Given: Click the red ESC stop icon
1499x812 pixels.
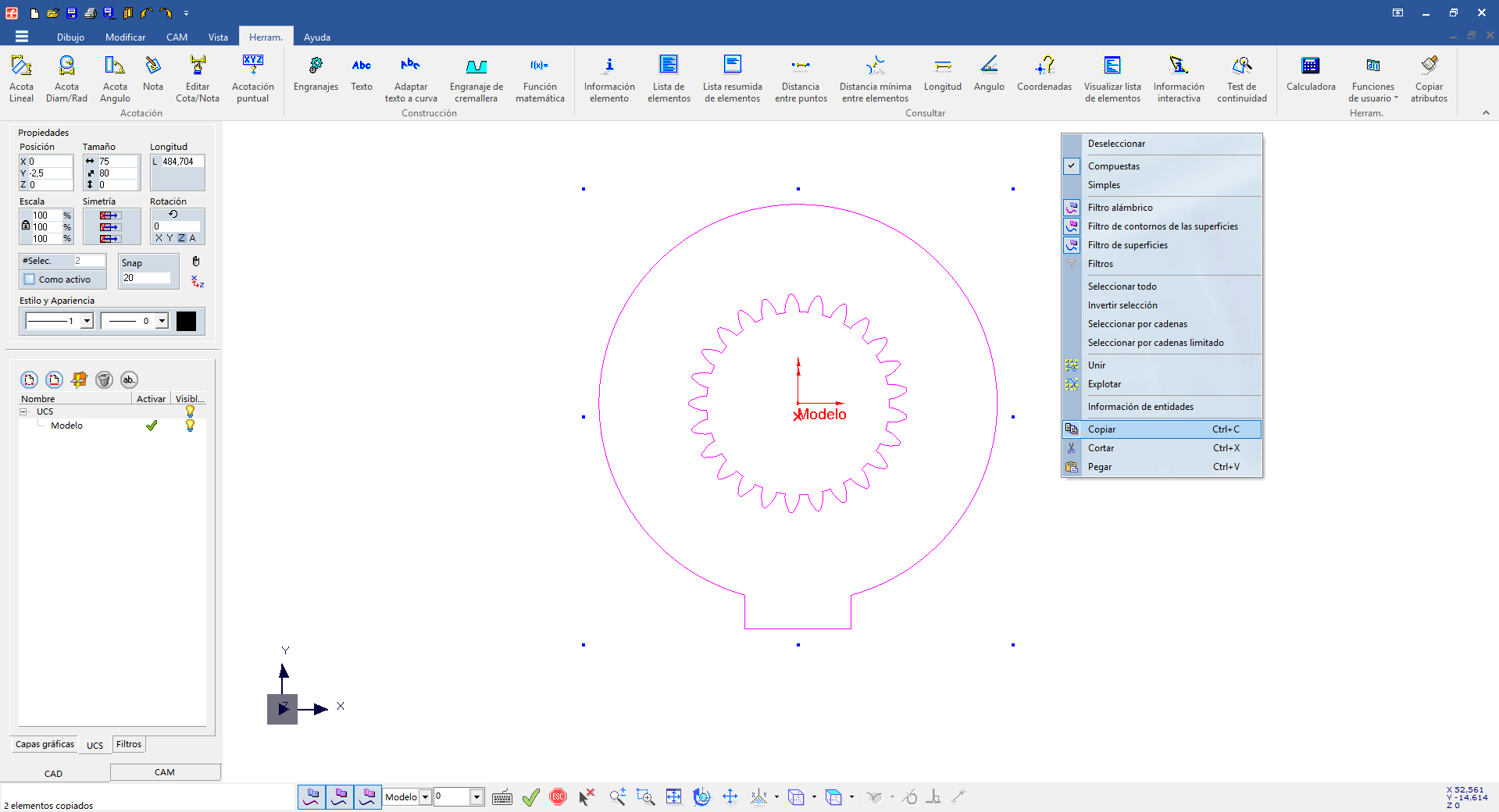Looking at the screenshot, I should (x=558, y=797).
